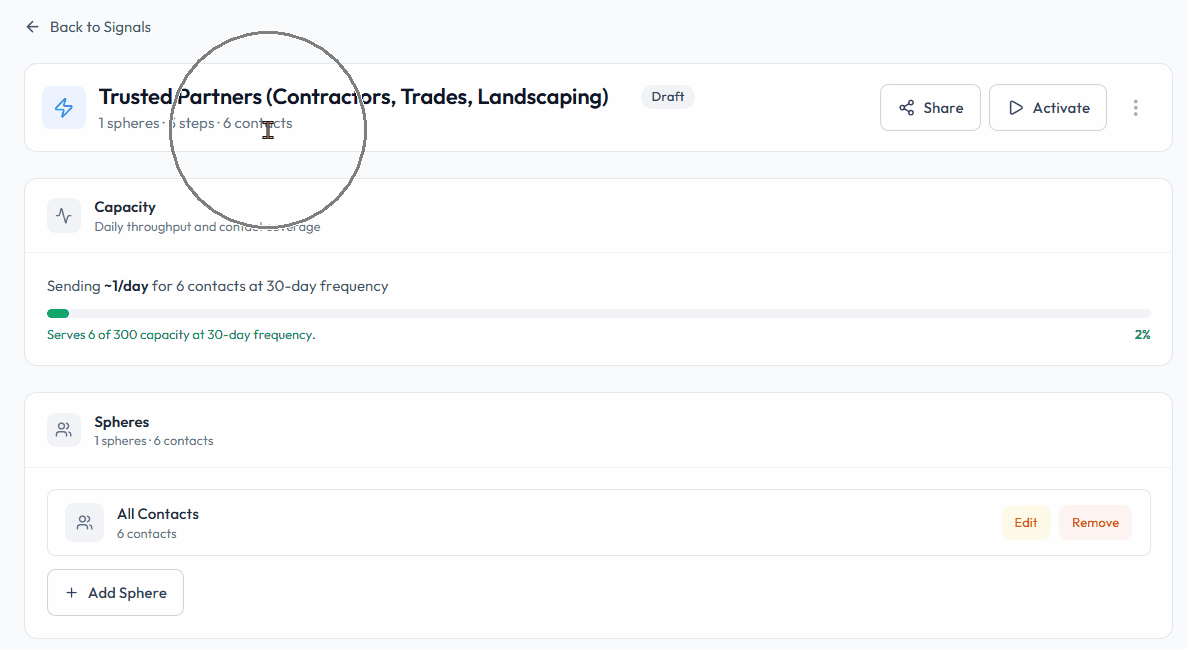This screenshot has height=649, width=1188.
Task: Click the lightning bolt signal icon
Action: pyautogui.click(x=64, y=107)
